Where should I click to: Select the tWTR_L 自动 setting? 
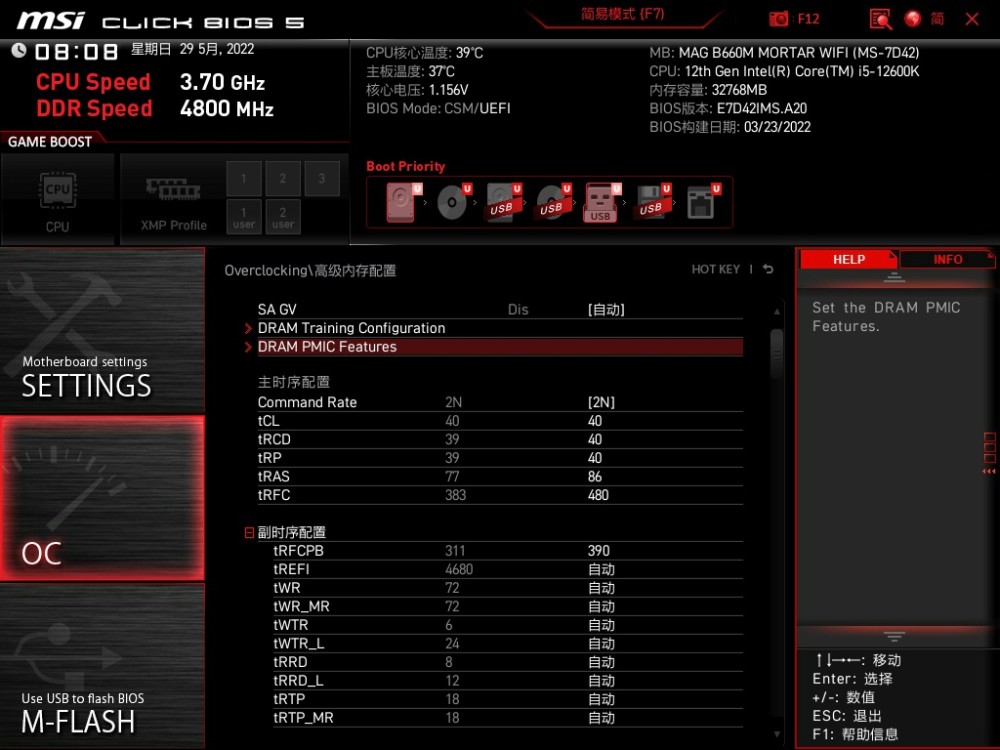tap(601, 643)
